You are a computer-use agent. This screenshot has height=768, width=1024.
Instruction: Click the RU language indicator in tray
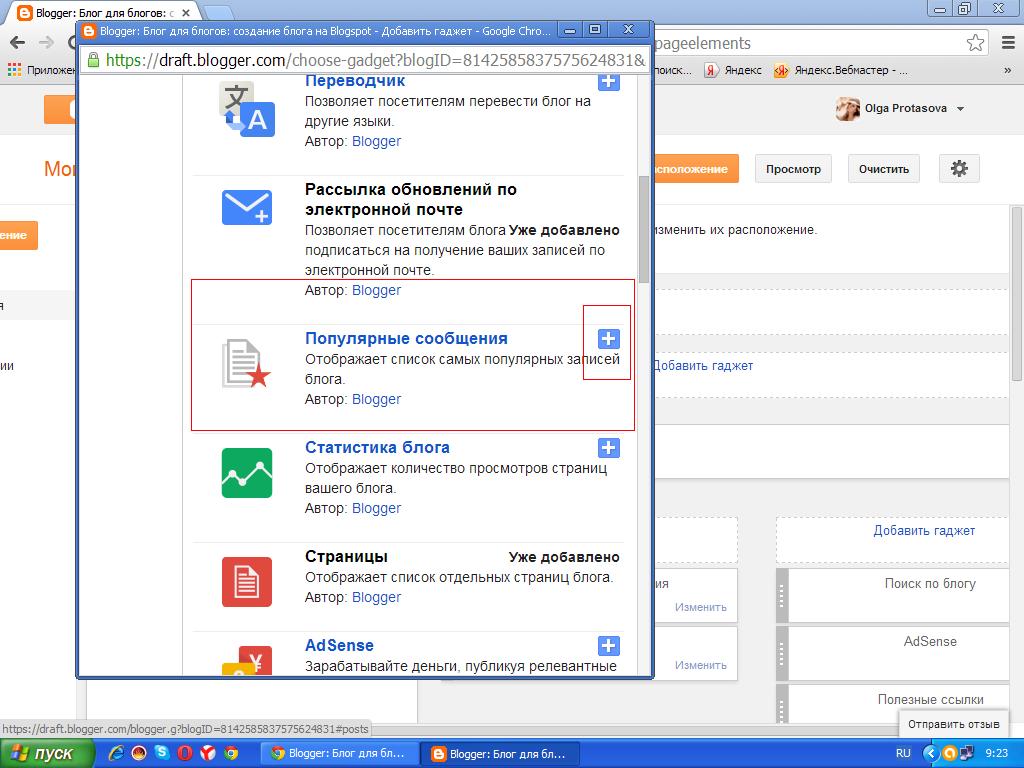point(903,753)
